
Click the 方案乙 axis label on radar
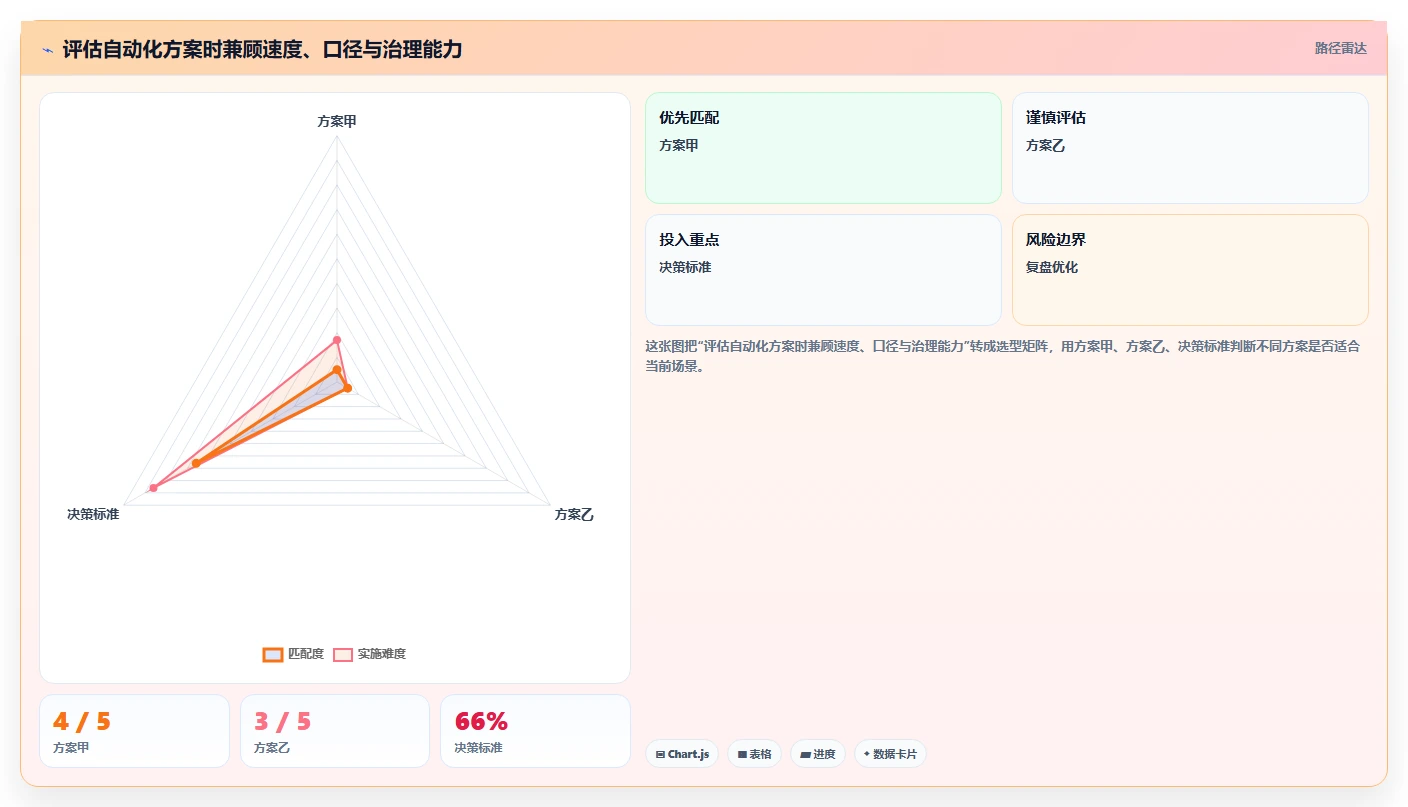coord(574,514)
